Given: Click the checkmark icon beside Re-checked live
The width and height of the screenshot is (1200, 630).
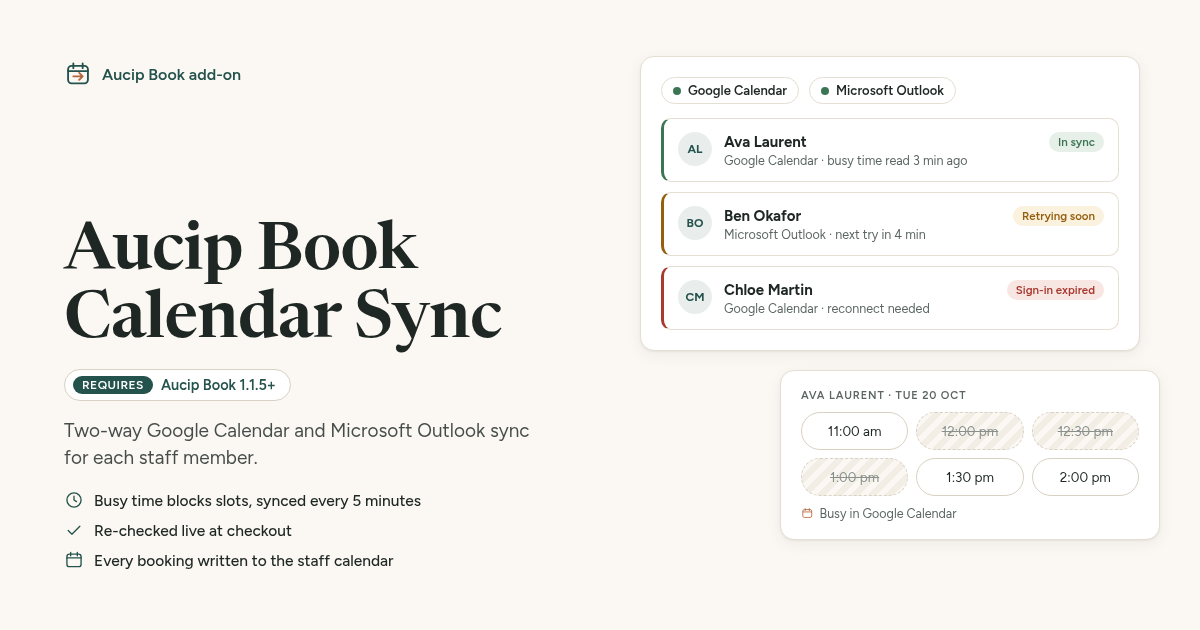Looking at the screenshot, I should click(74, 530).
